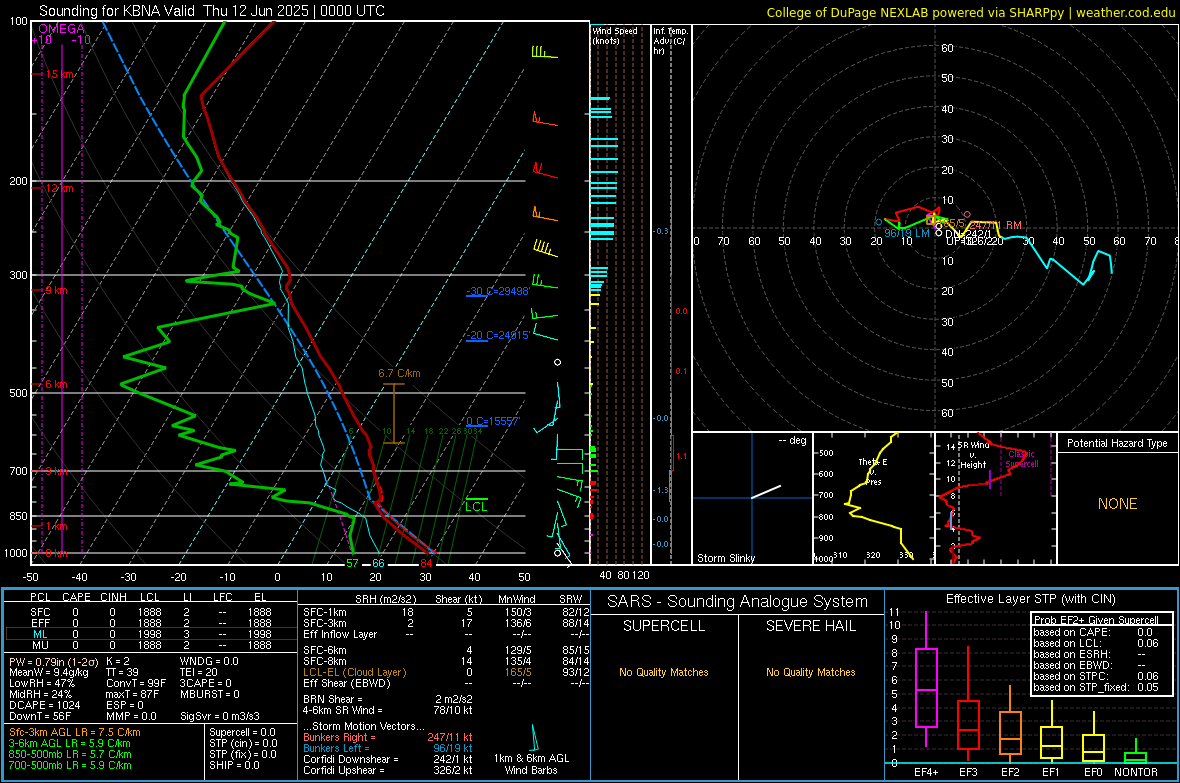Click the SEVERE HAIL column header
1180x783 pixels.
[810, 626]
